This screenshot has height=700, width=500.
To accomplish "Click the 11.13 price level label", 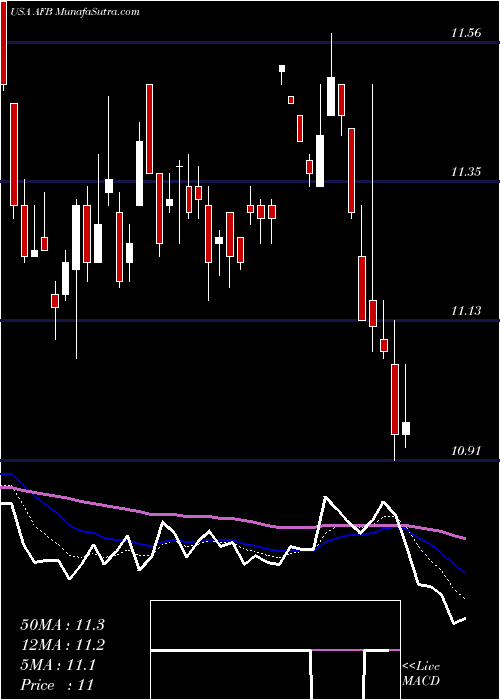I will [466, 311].
